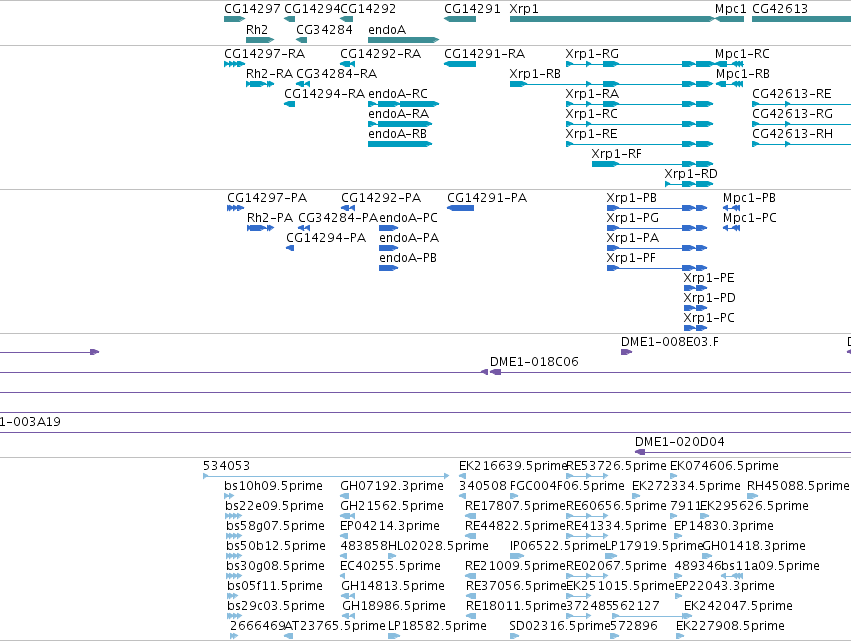
Task: Select transcript endoA-RA
Action: click(398, 114)
